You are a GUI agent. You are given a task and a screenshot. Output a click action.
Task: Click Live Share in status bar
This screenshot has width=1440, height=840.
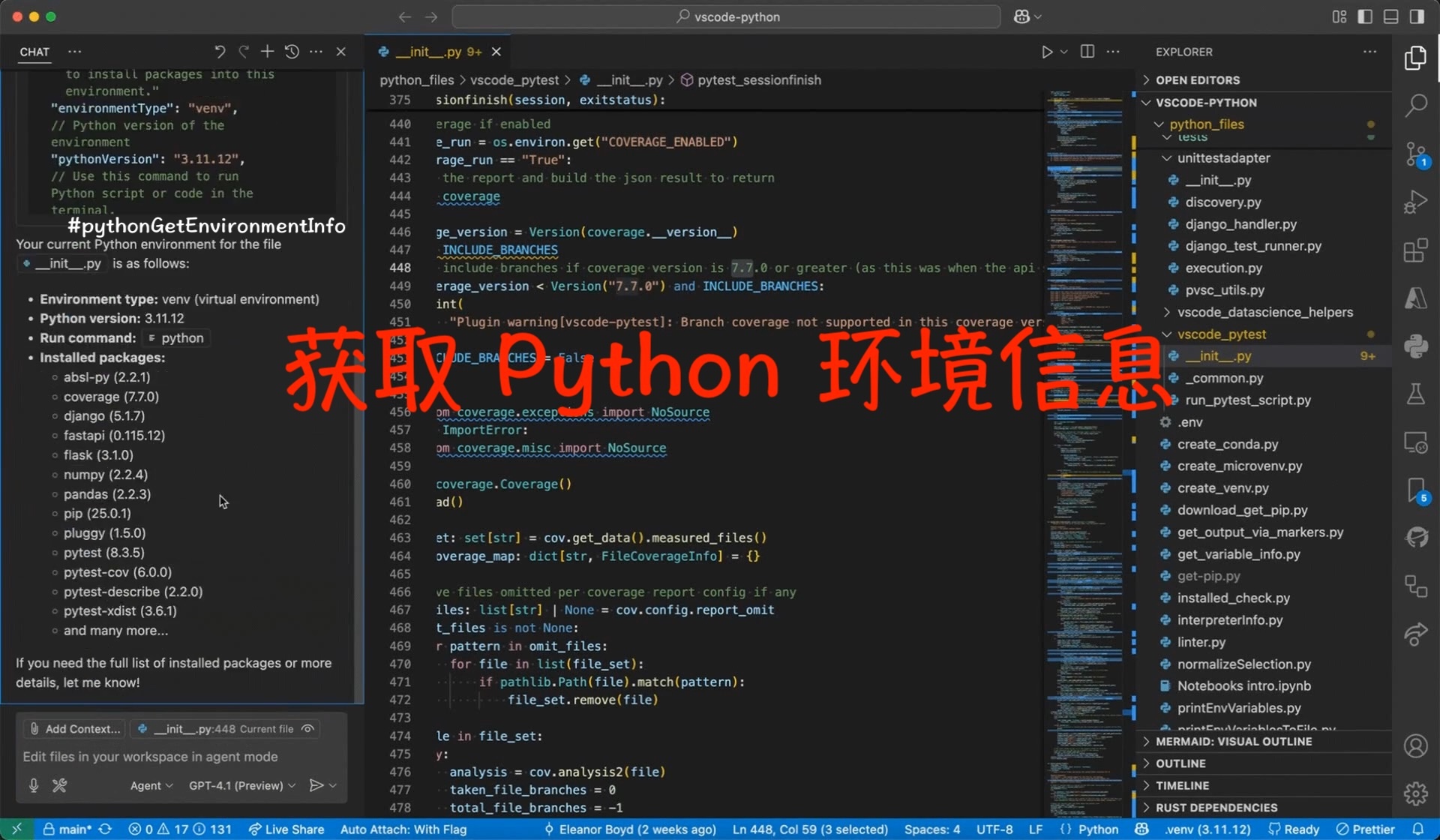pyautogui.click(x=286, y=829)
